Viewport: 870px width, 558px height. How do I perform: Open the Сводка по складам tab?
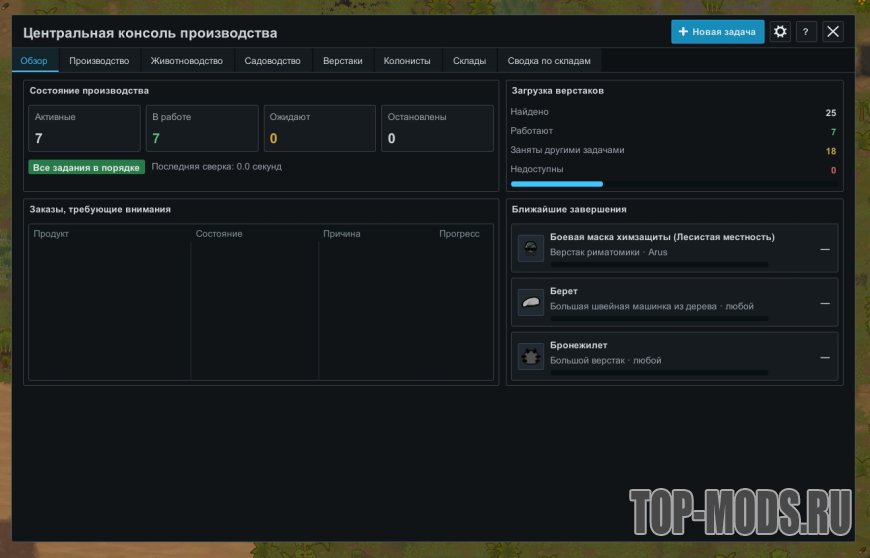[549, 60]
